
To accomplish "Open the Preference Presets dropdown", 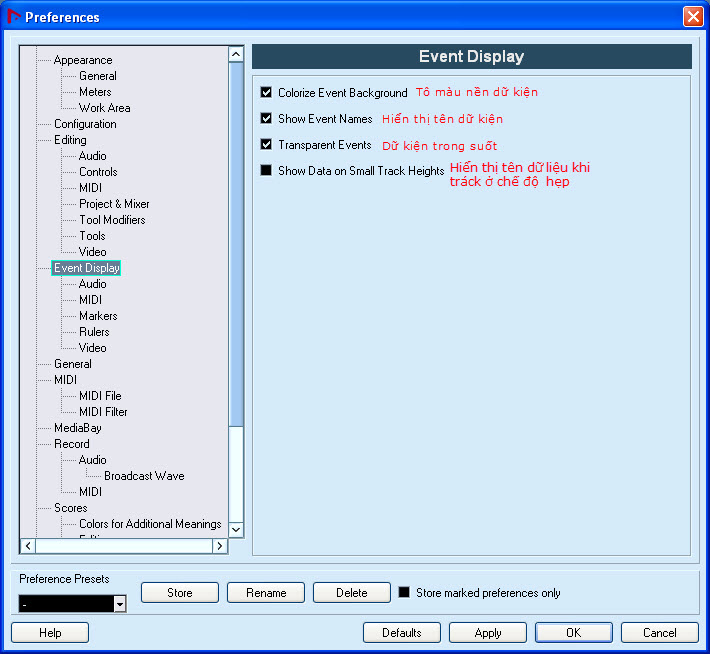I will pyautogui.click(x=120, y=604).
